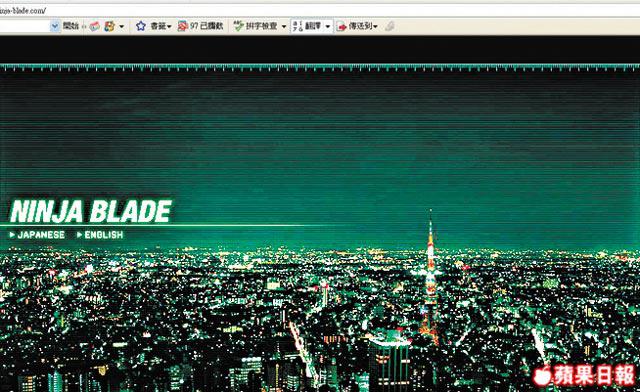Click the colorful icon left of small arrow
Viewport: 640px width, 392px height.
tap(109, 26)
